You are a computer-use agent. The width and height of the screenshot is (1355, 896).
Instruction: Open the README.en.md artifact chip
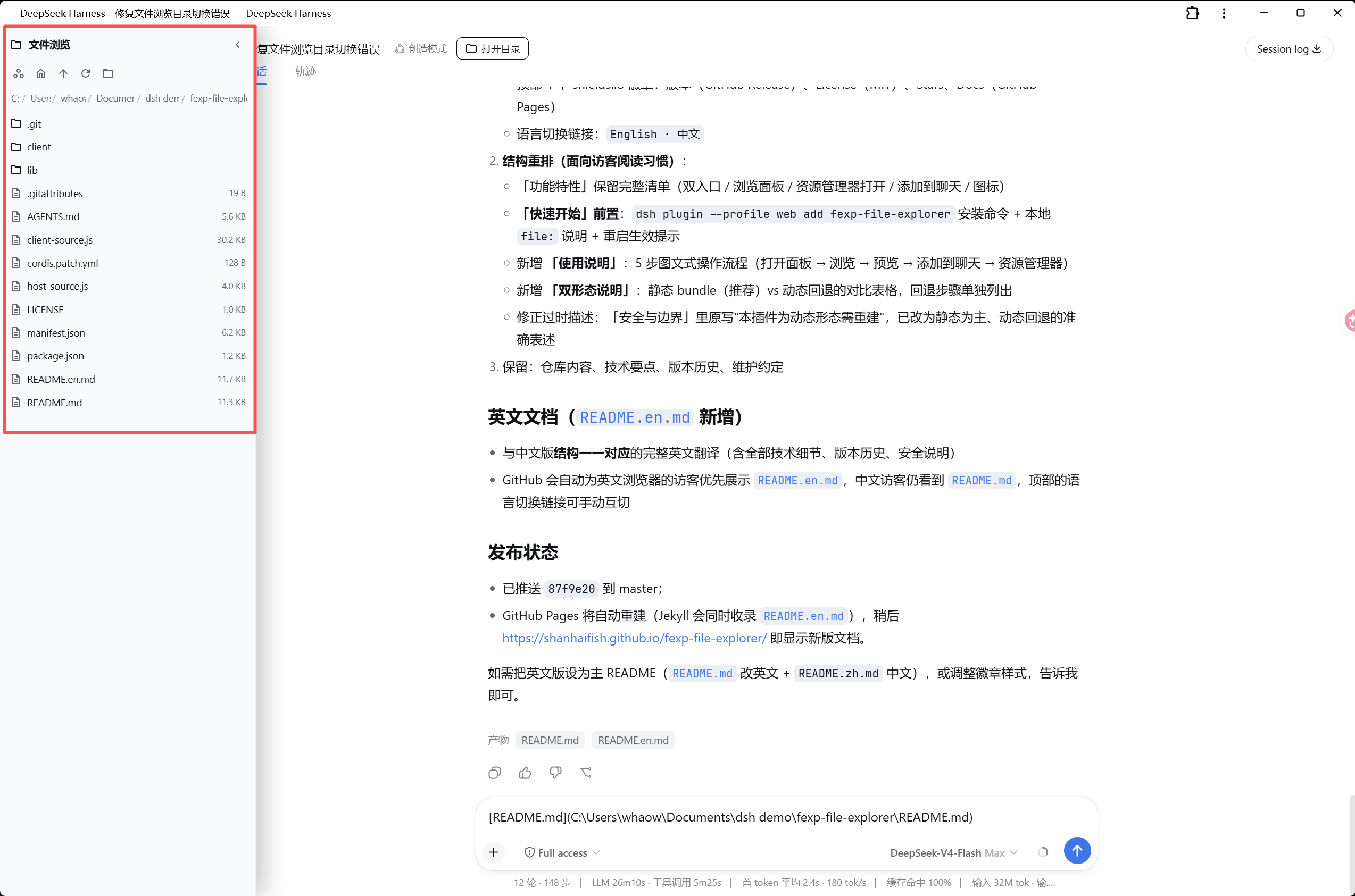pyautogui.click(x=633, y=741)
